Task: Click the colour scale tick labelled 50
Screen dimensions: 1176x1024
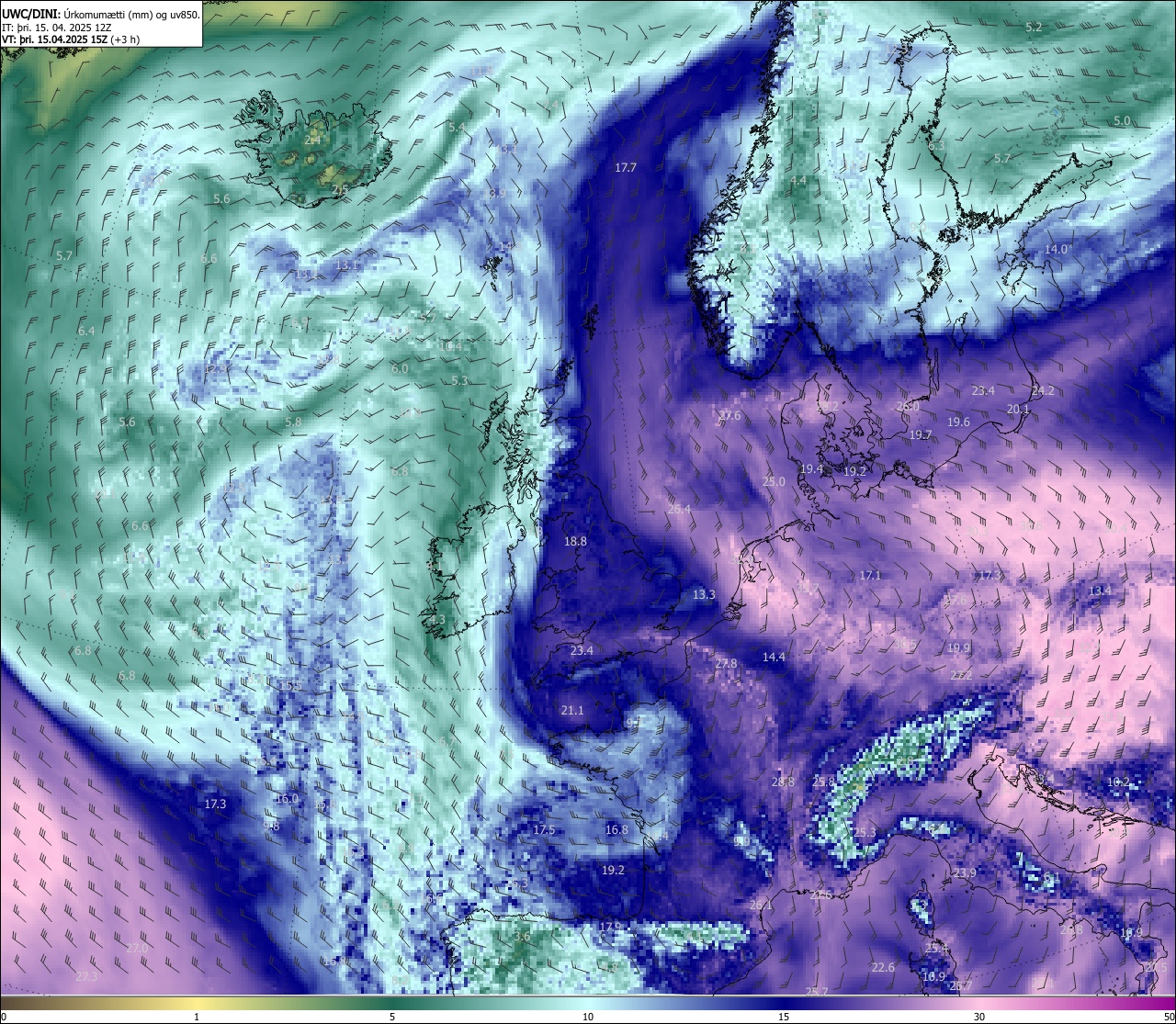Action: 1169,1017
